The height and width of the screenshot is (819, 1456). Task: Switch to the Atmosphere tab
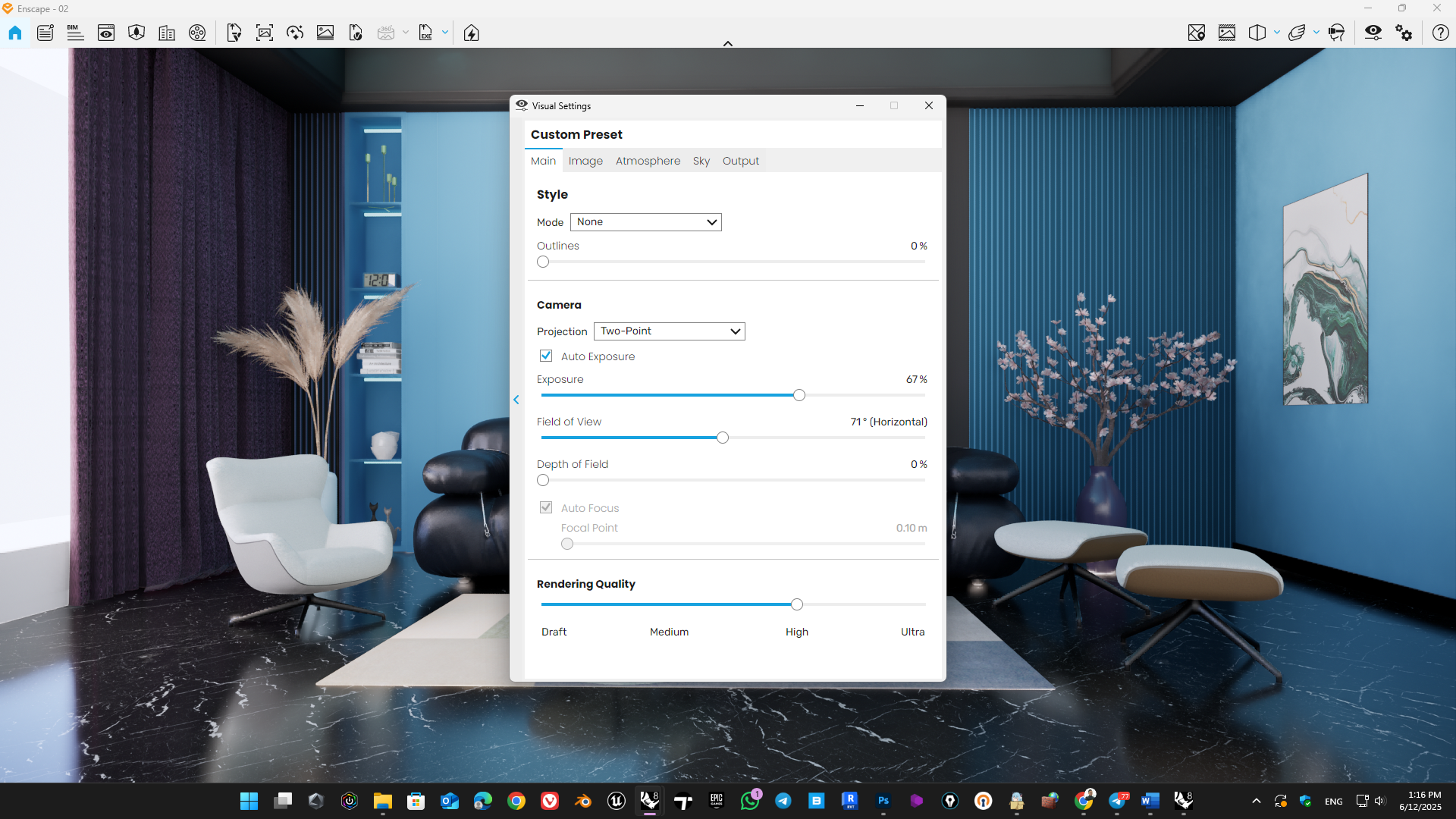click(x=648, y=161)
